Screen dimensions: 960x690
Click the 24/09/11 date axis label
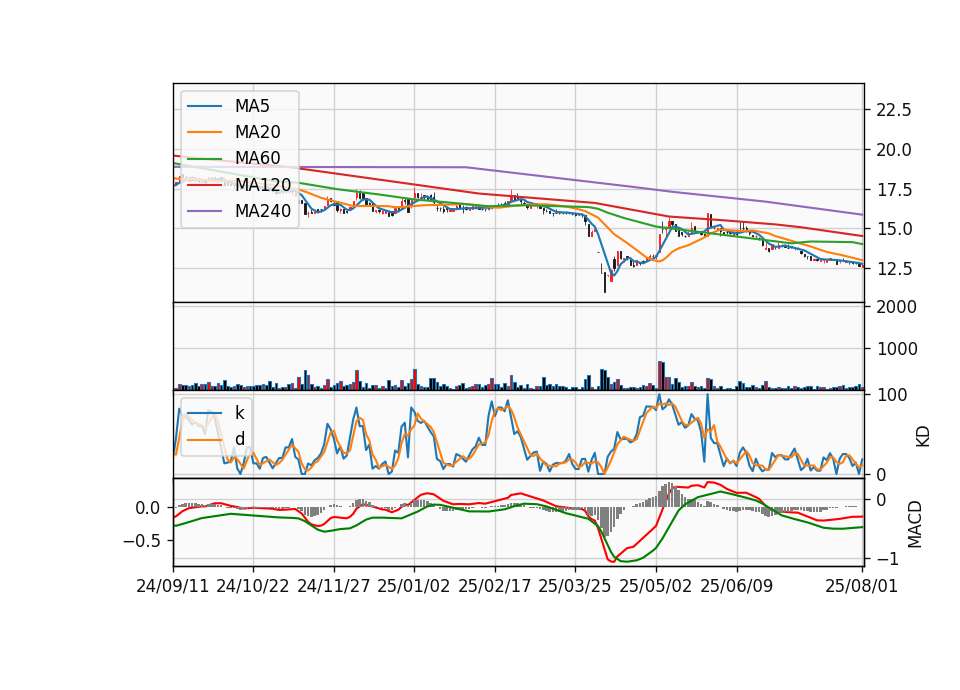point(172,586)
